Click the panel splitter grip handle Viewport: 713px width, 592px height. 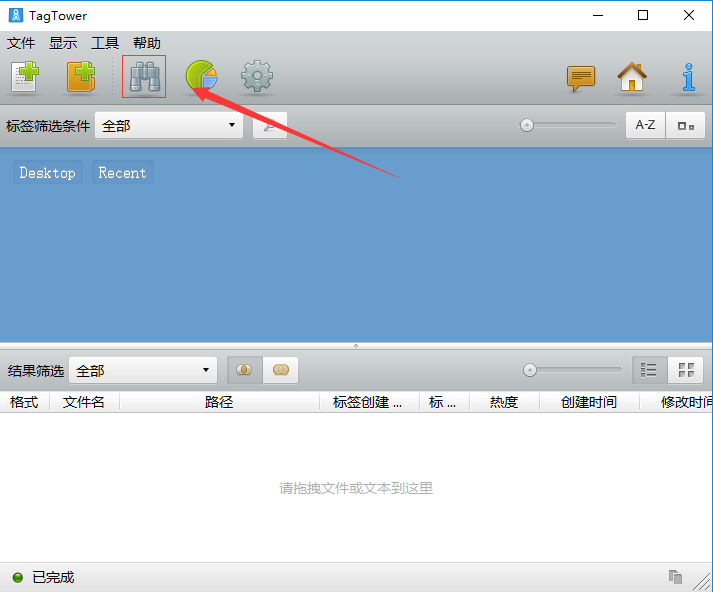(x=356, y=346)
